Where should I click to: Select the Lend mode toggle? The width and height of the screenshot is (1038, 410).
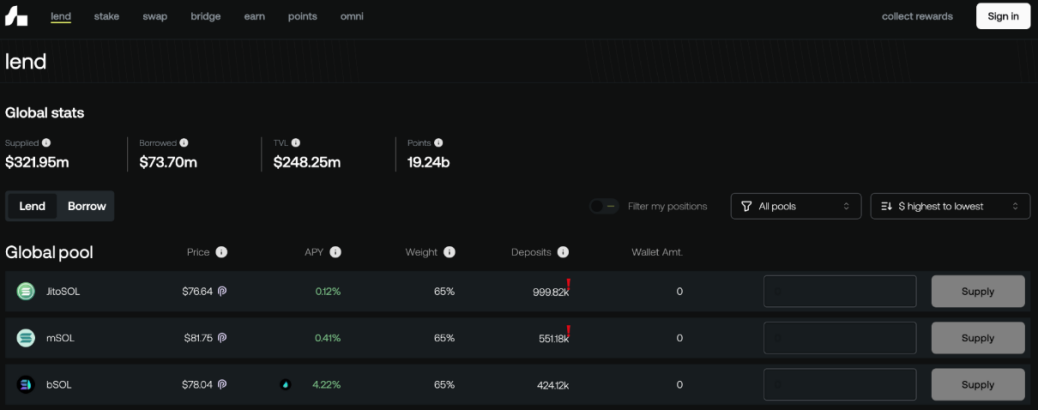click(x=32, y=206)
